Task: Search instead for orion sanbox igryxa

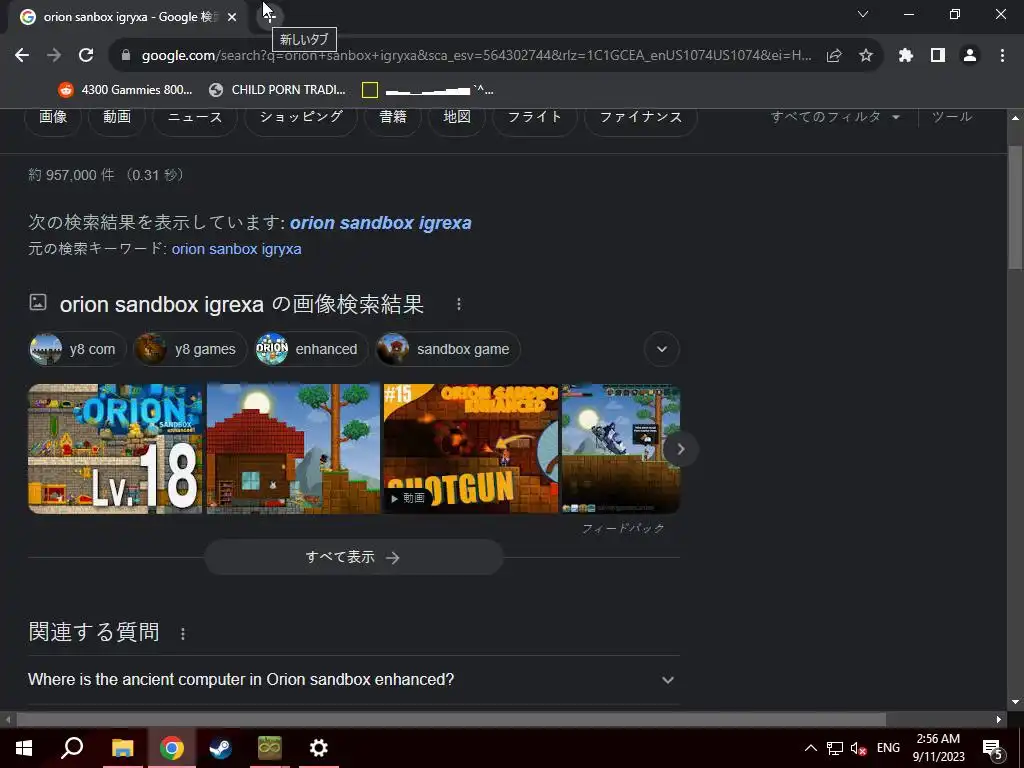Action: coord(236,249)
